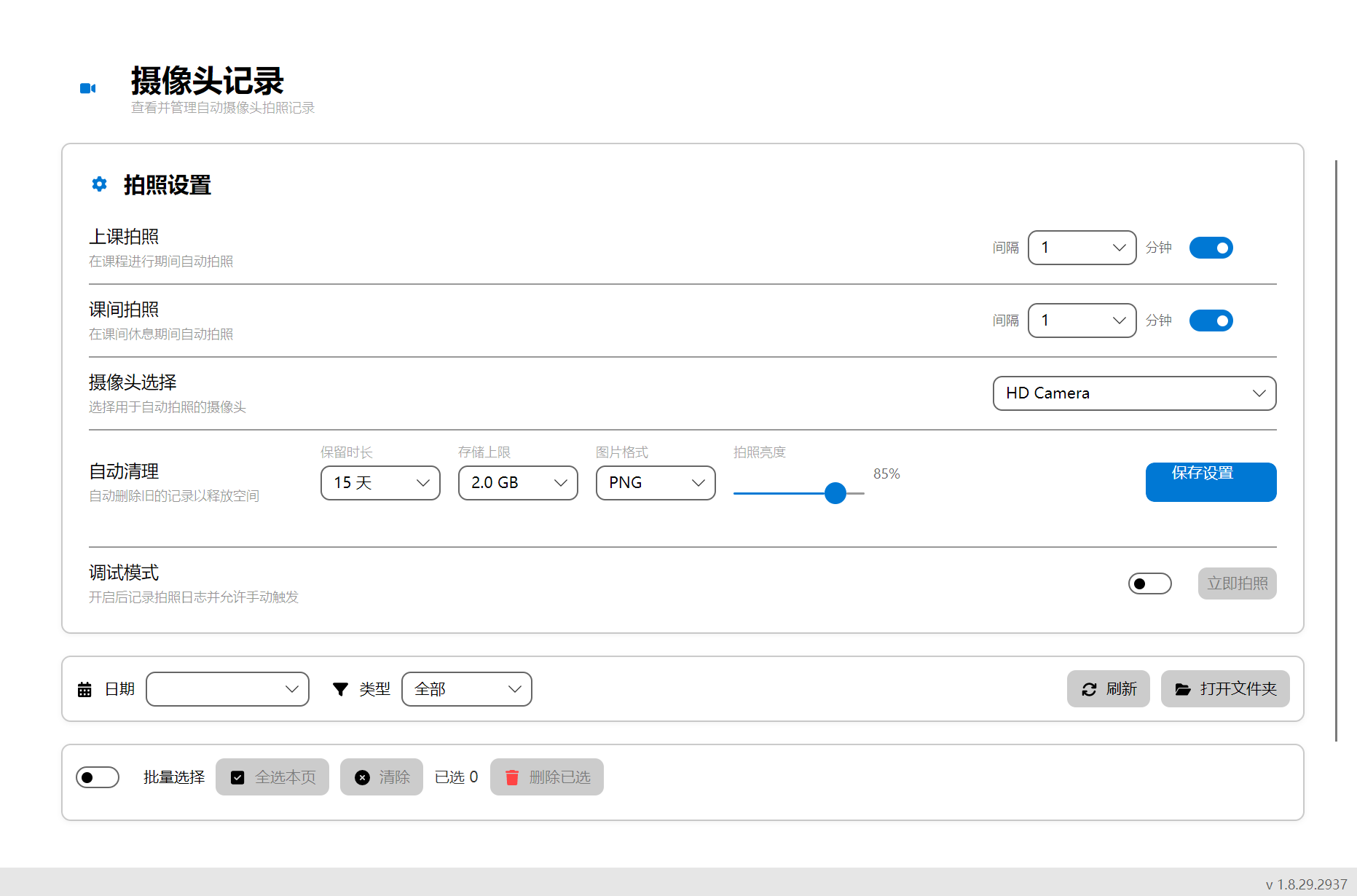Image resolution: width=1357 pixels, height=896 pixels.
Task: Enable the 调试模式 toggle switch
Action: (x=1149, y=583)
